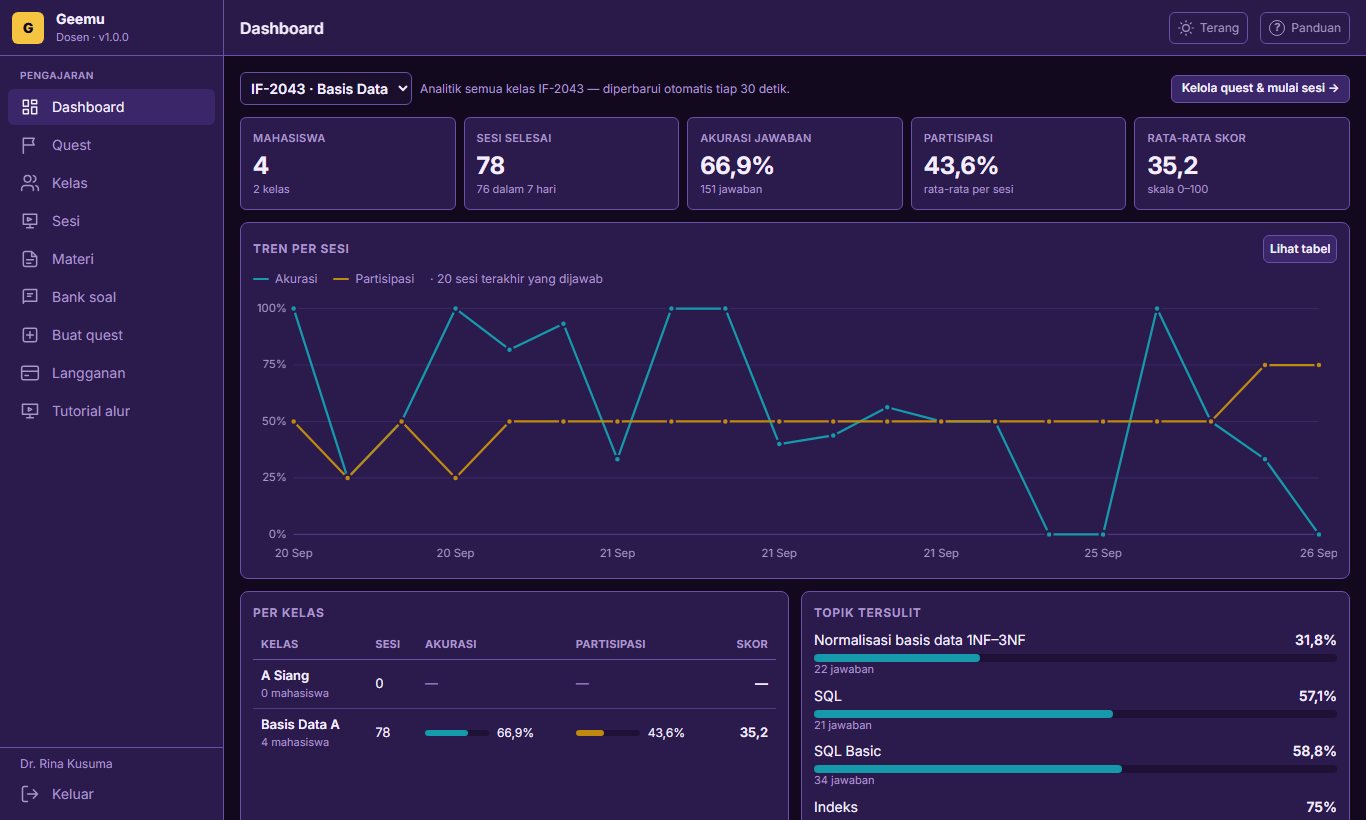This screenshot has width=1366, height=820.
Task: Open the Quest menu item
Action: tap(111, 145)
